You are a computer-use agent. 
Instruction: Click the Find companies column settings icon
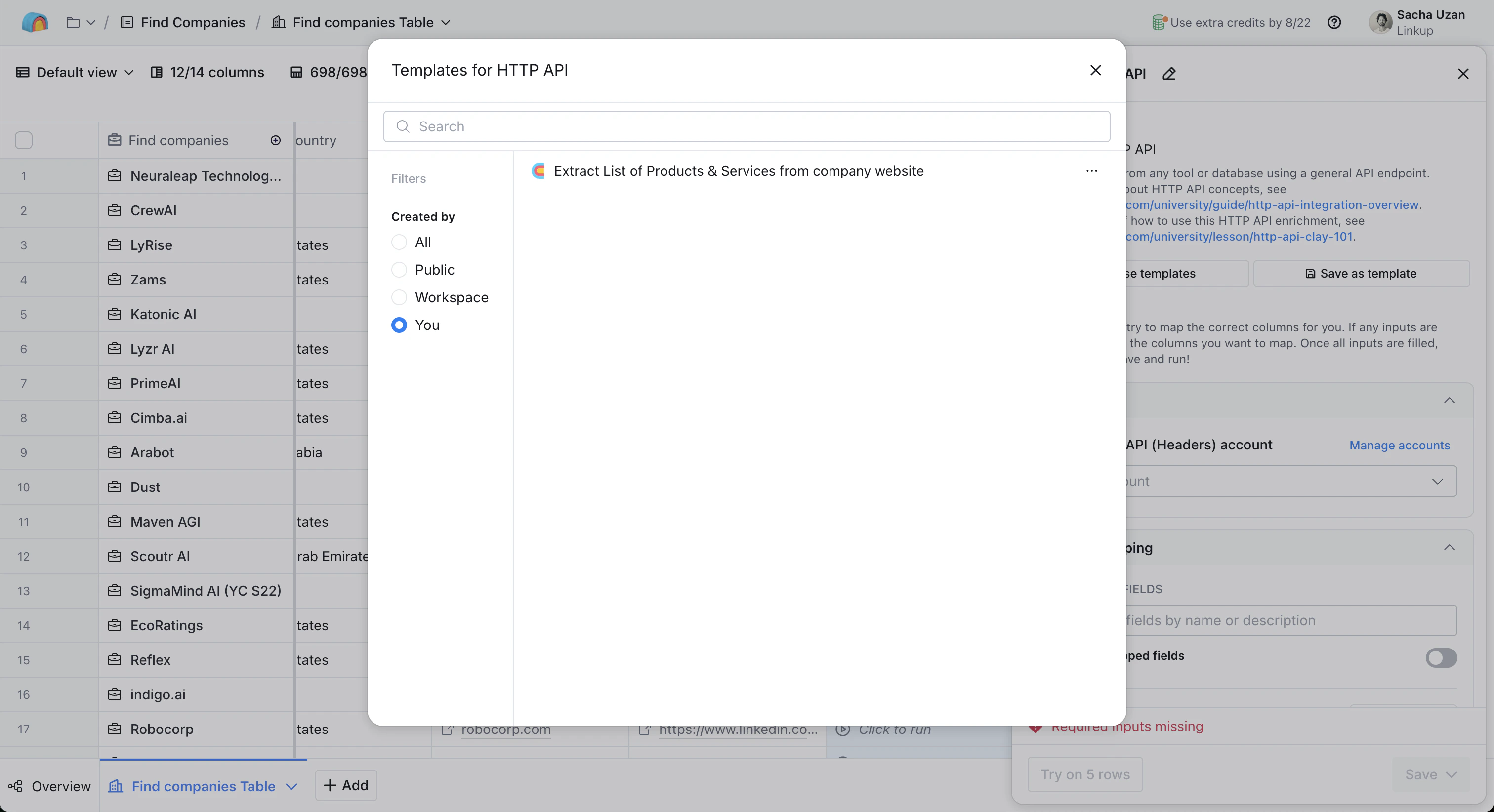click(x=276, y=140)
